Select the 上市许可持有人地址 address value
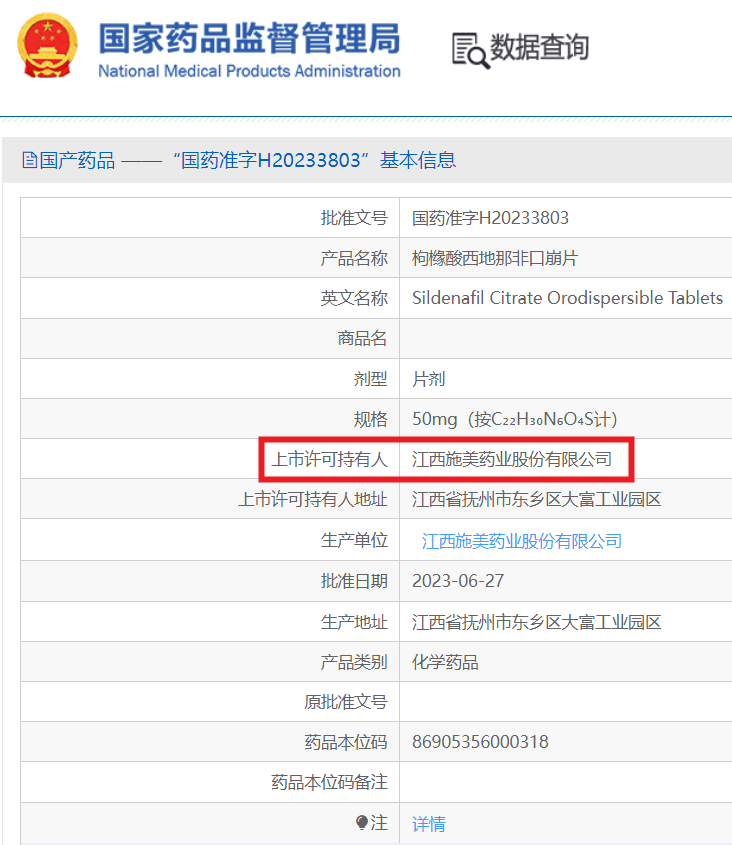 coord(536,499)
